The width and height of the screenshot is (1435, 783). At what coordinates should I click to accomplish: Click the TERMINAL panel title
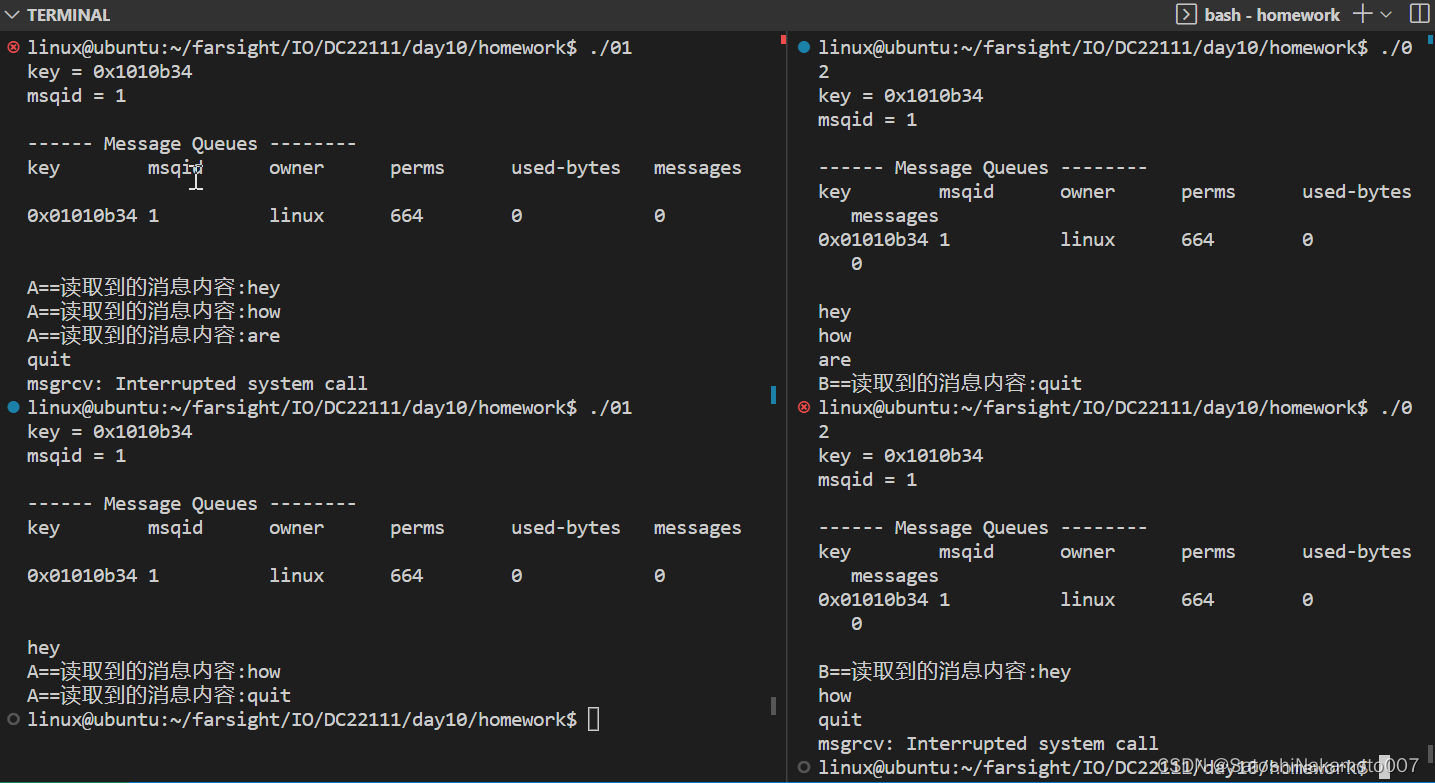click(70, 14)
